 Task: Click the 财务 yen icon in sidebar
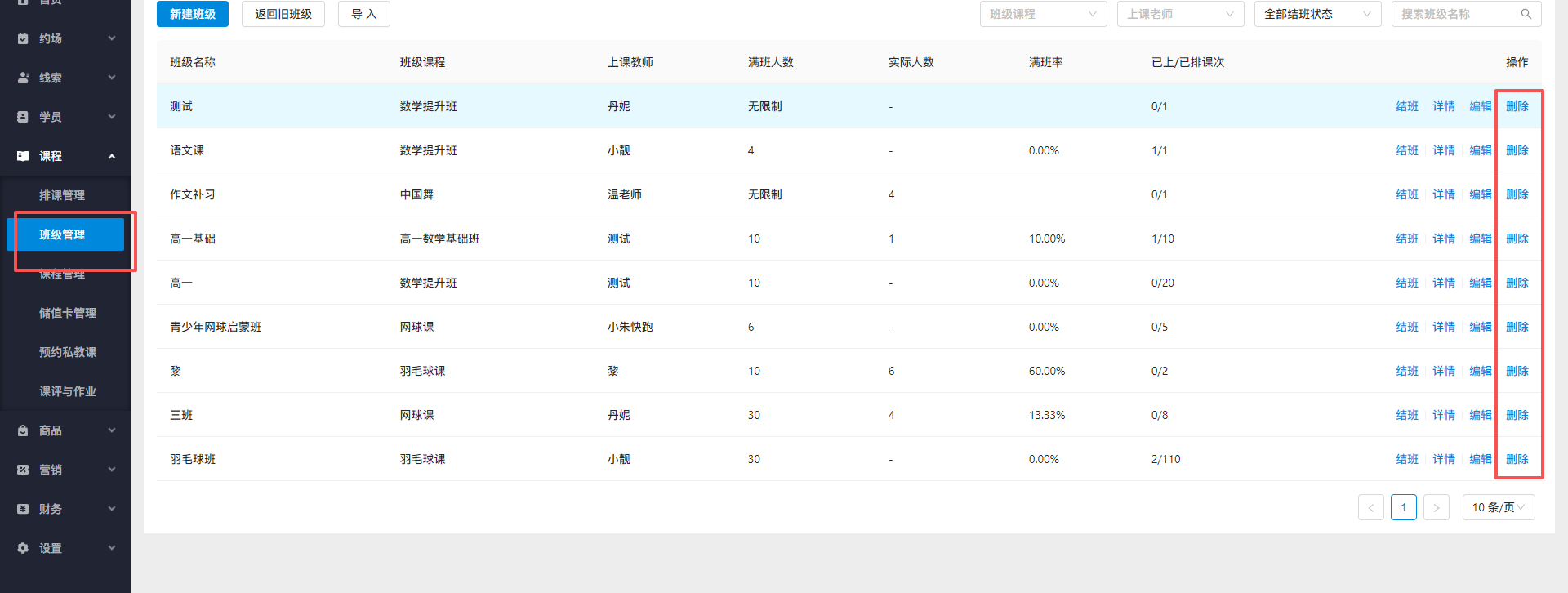(x=23, y=509)
